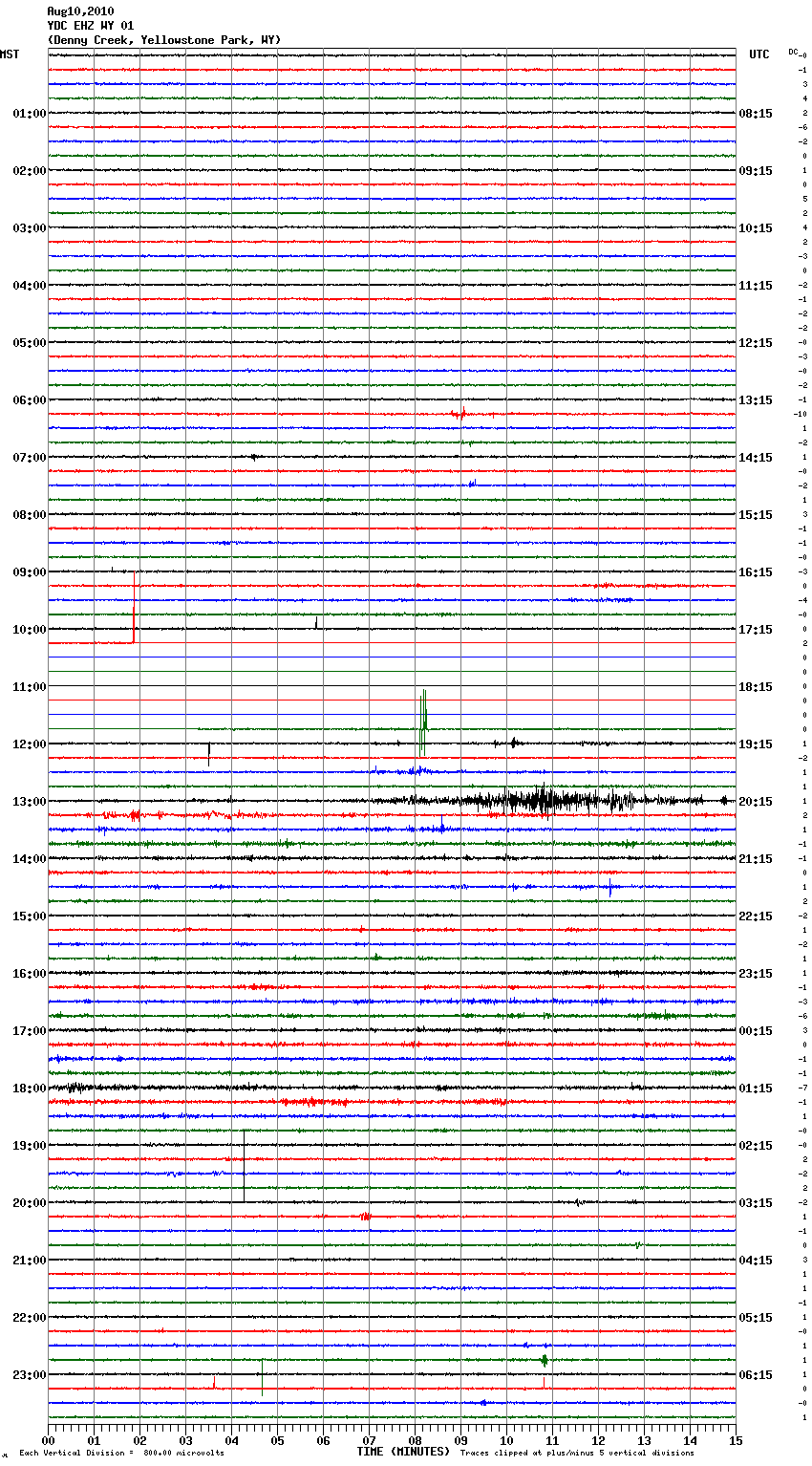The height and width of the screenshot is (1466, 812).
Task: Select the 20:00 MST time label
Action: [x=30, y=1203]
